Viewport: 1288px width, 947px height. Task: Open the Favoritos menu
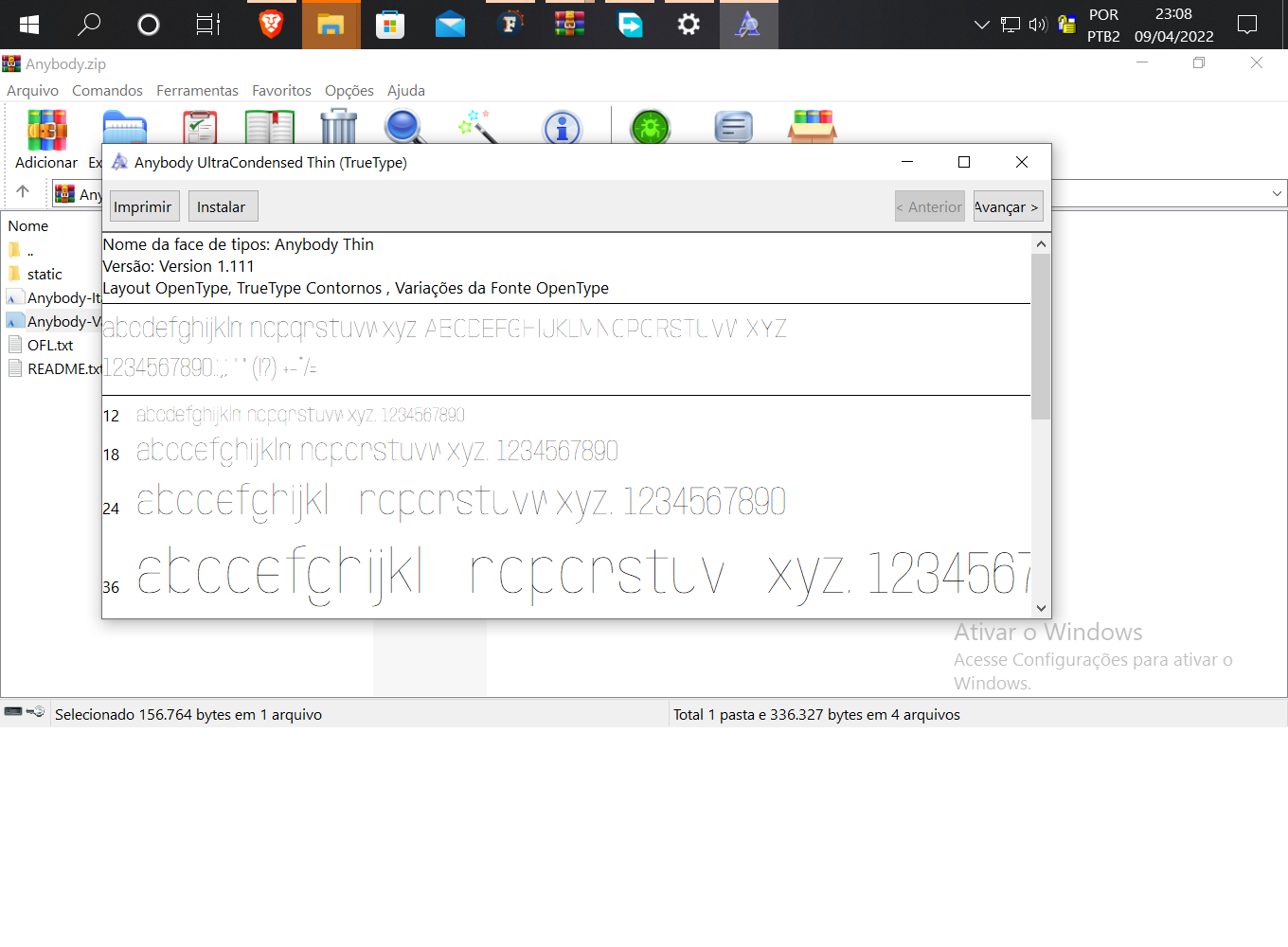tap(281, 91)
